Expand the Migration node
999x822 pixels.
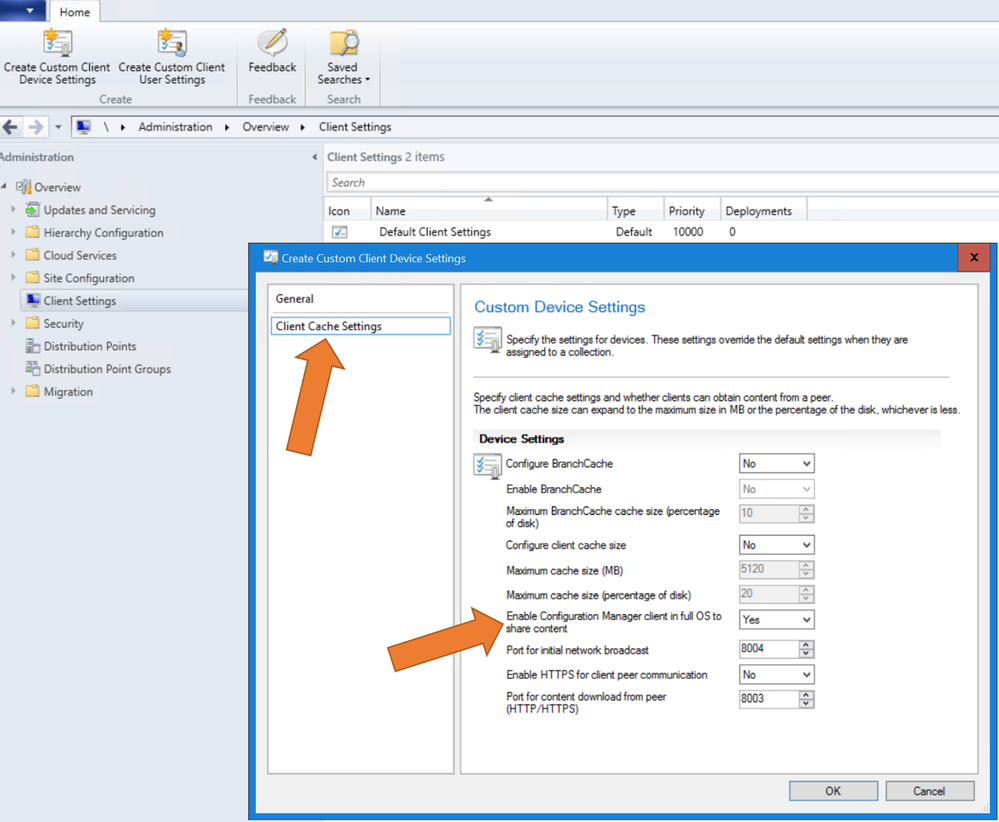(x=13, y=391)
